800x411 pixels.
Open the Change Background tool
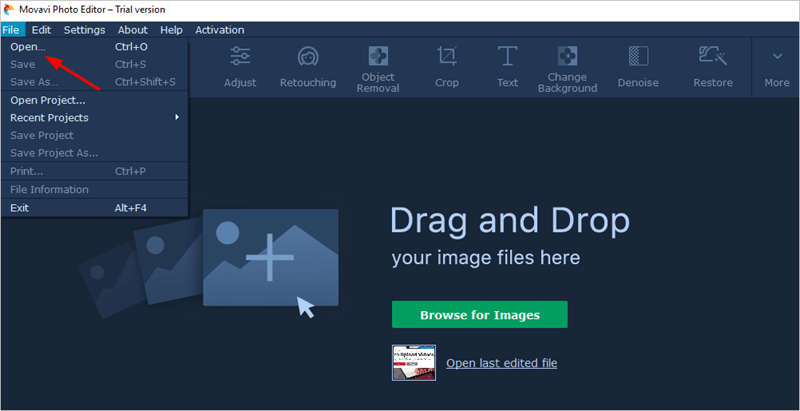tap(567, 67)
